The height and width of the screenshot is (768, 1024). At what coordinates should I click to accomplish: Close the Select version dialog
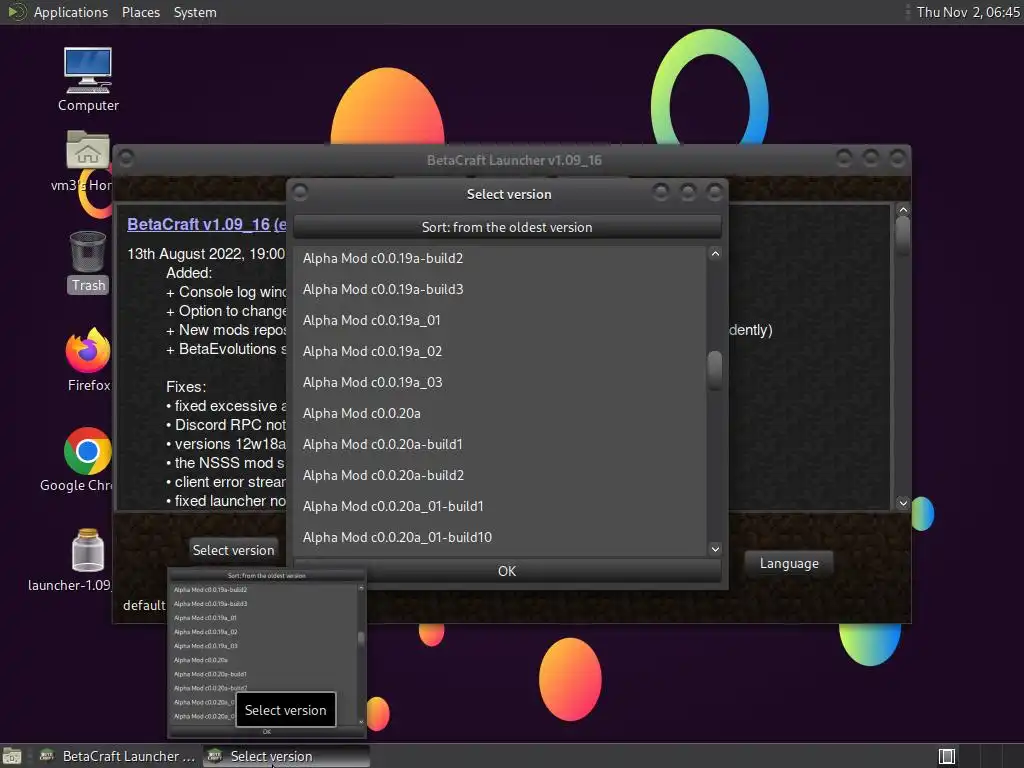[x=715, y=192]
